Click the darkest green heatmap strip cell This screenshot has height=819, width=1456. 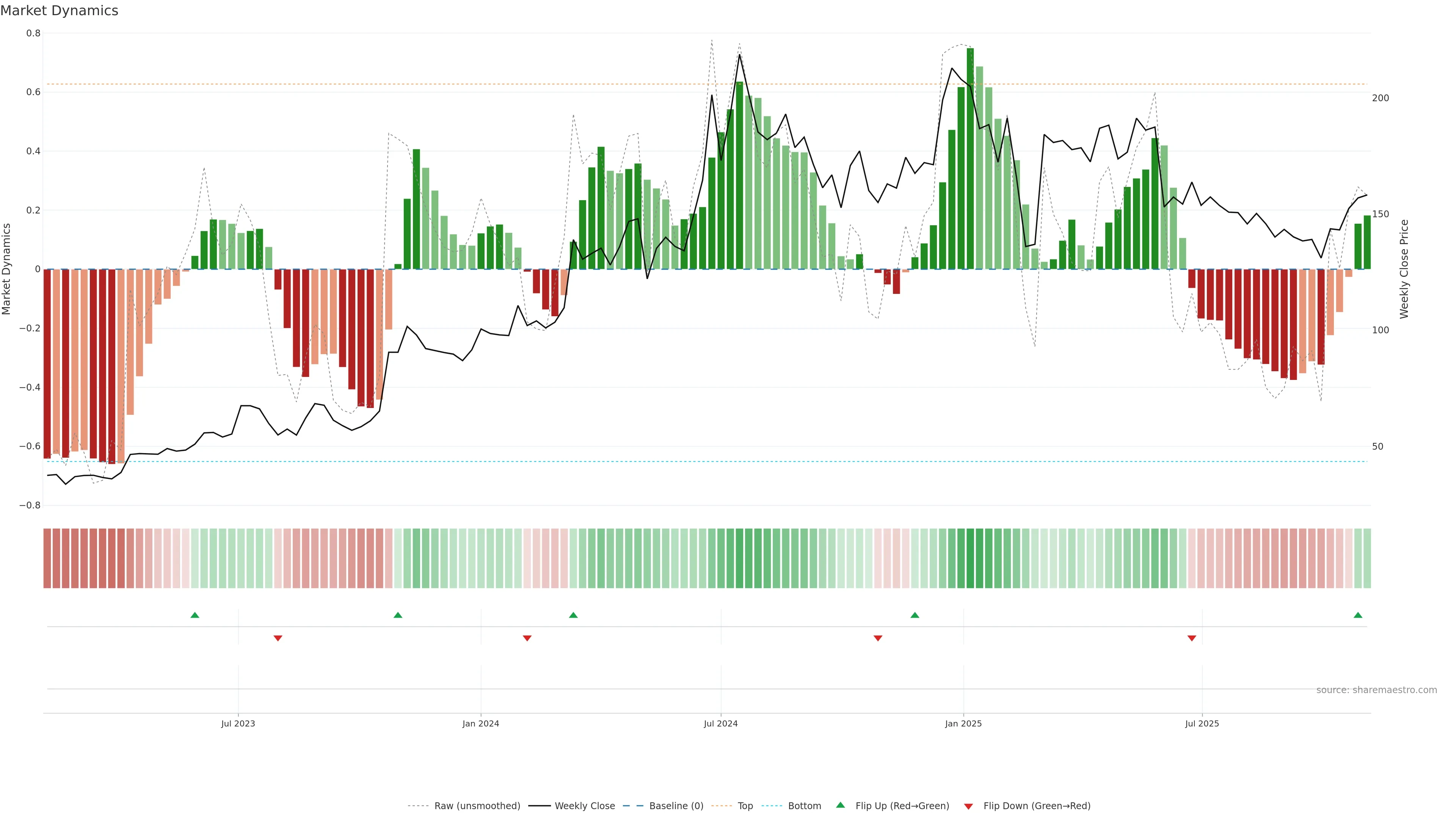click(970, 559)
